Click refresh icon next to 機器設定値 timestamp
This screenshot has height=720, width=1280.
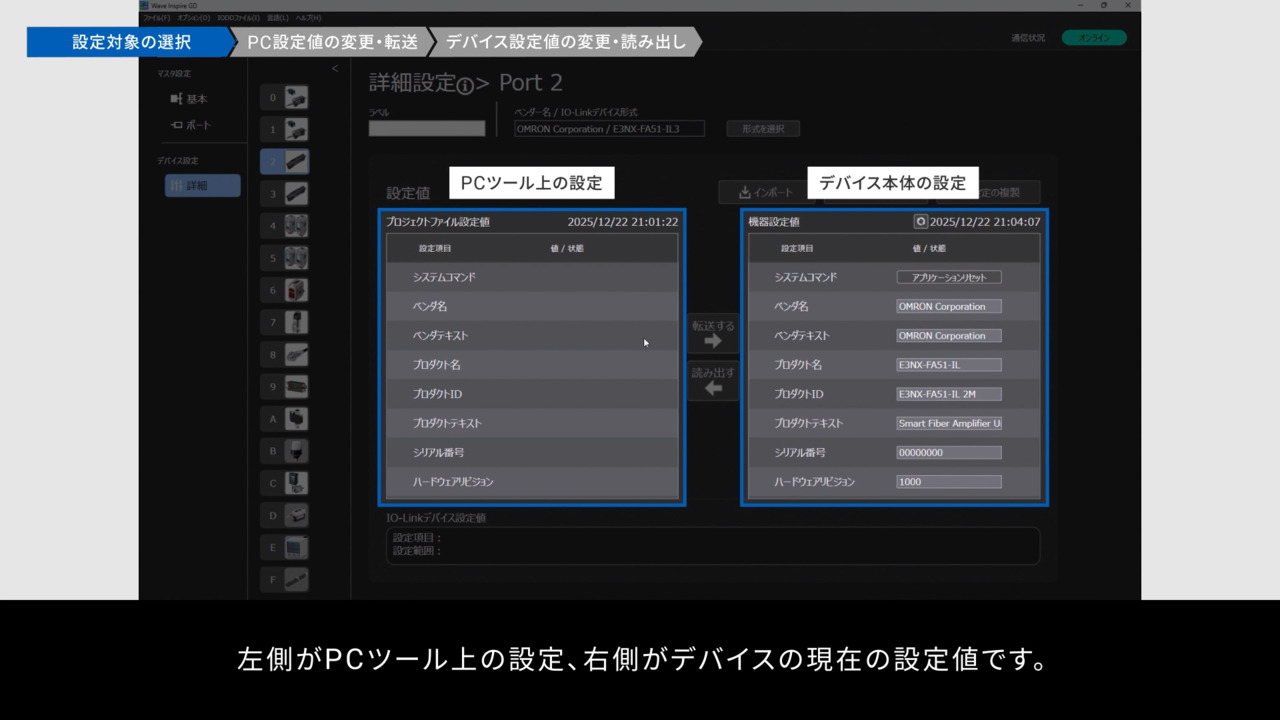coord(920,222)
